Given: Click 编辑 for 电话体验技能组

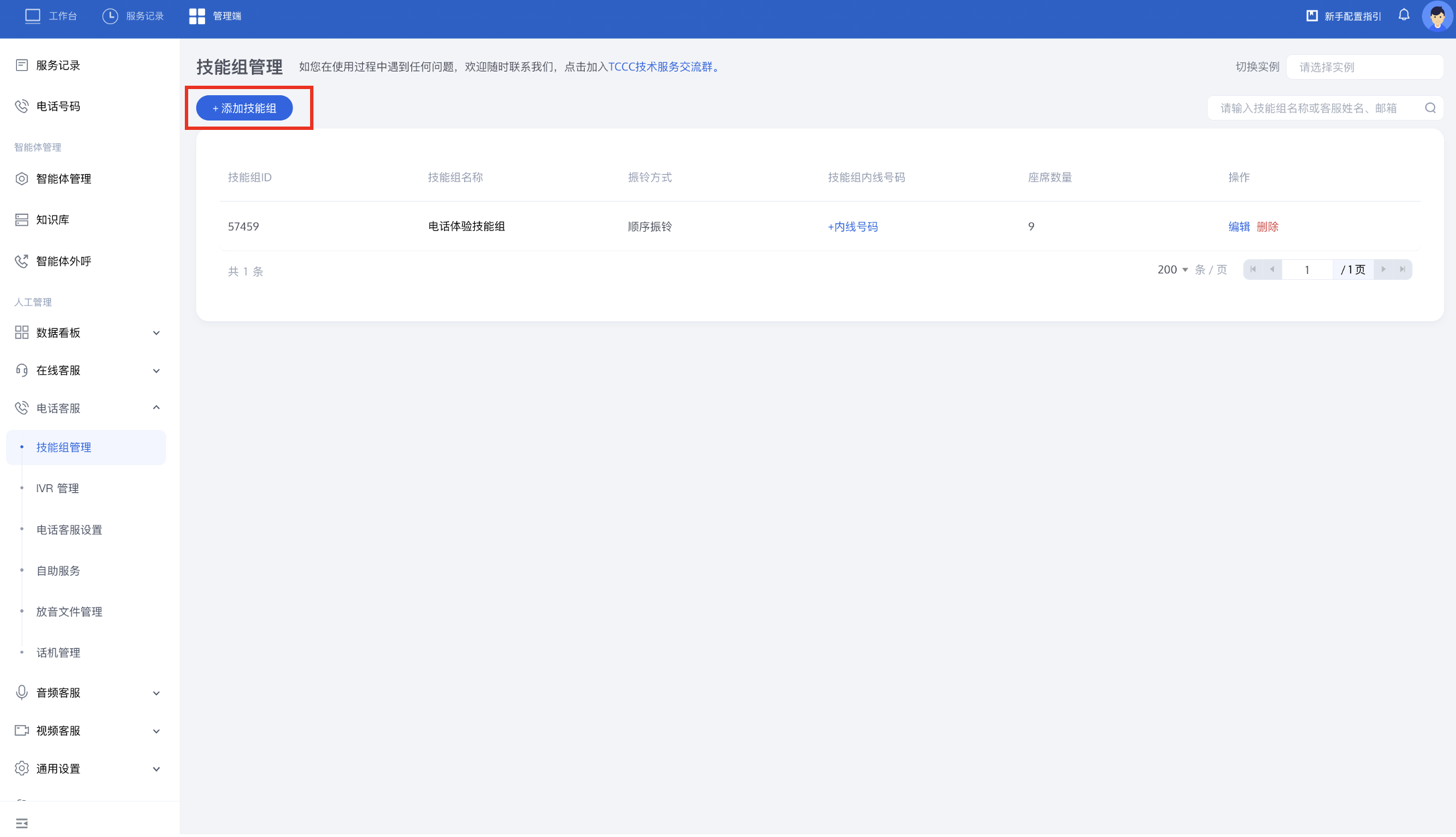Looking at the screenshot, I should (1238, 226).
